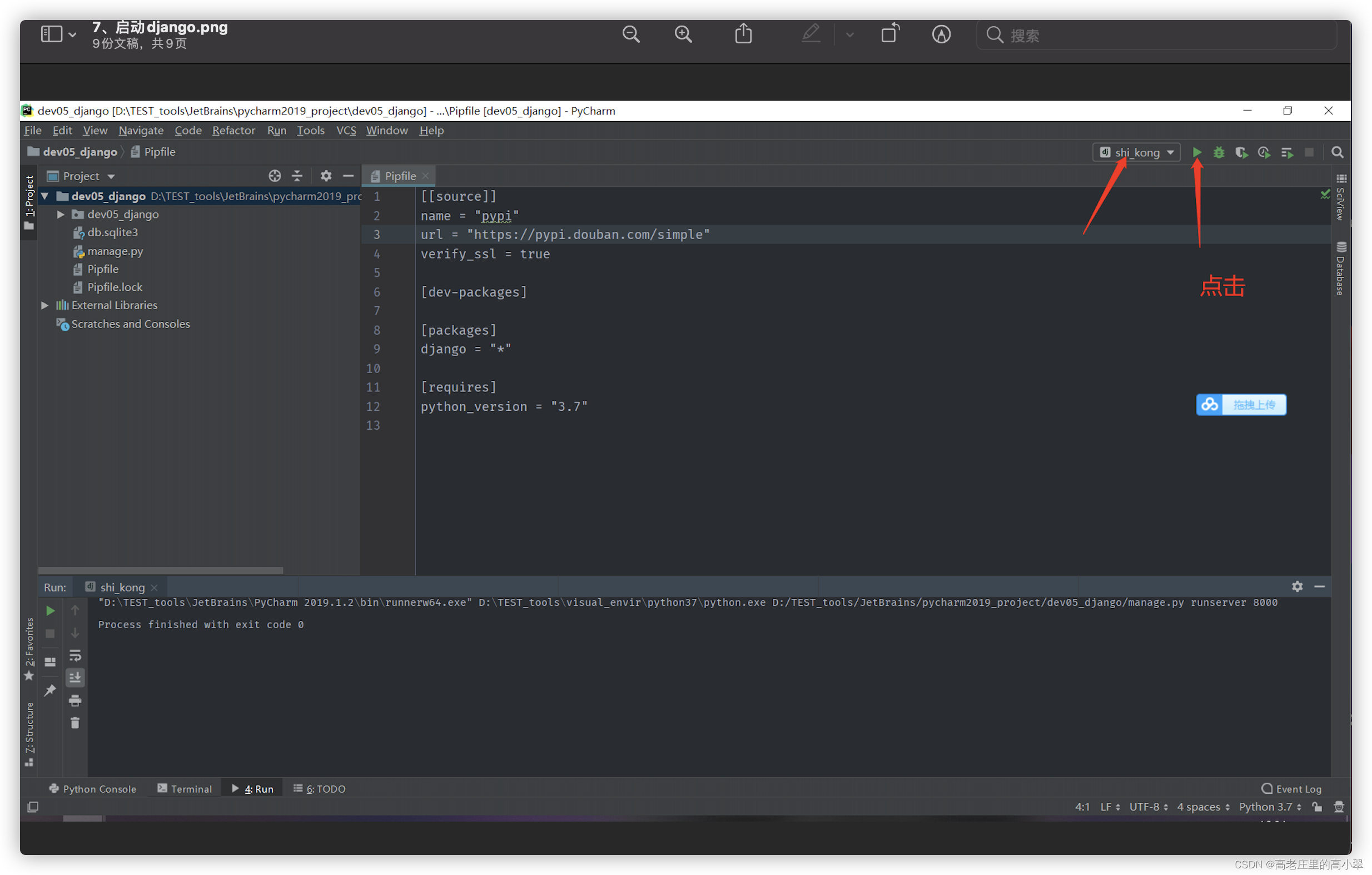The width and height of the screenshot is (1372, 875).
Task: Switch to the Terminal tab
Action: tap(185, 789)
